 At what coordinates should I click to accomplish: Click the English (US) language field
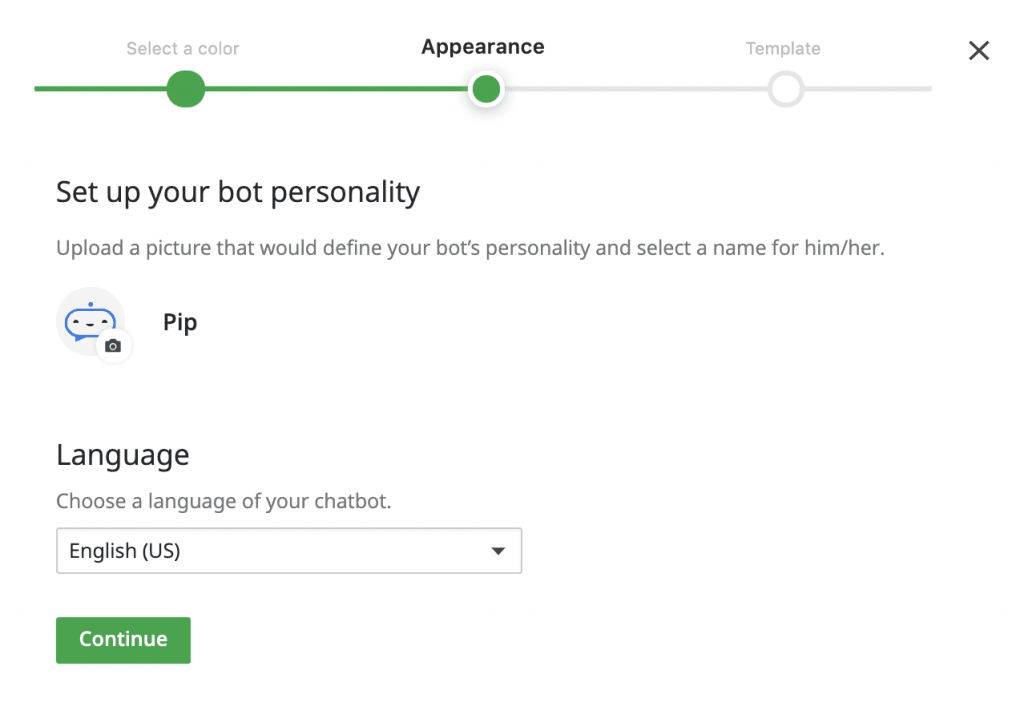pyautogui.click(x=270, y=551)
